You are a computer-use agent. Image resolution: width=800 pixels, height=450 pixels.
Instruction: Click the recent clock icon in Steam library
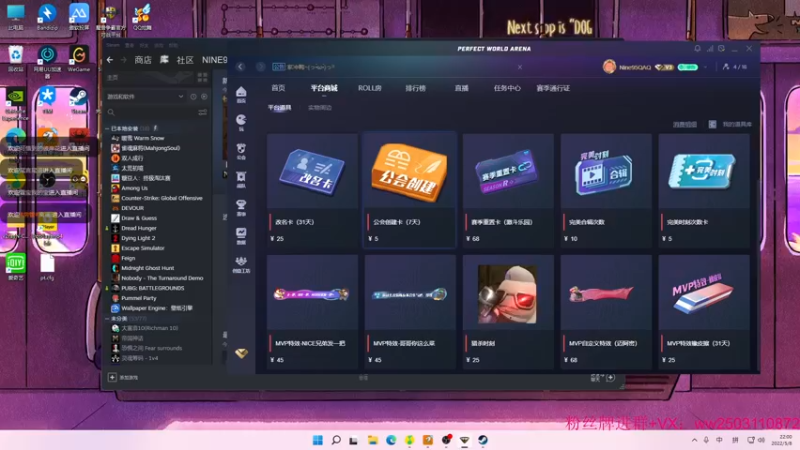point(193,96)
